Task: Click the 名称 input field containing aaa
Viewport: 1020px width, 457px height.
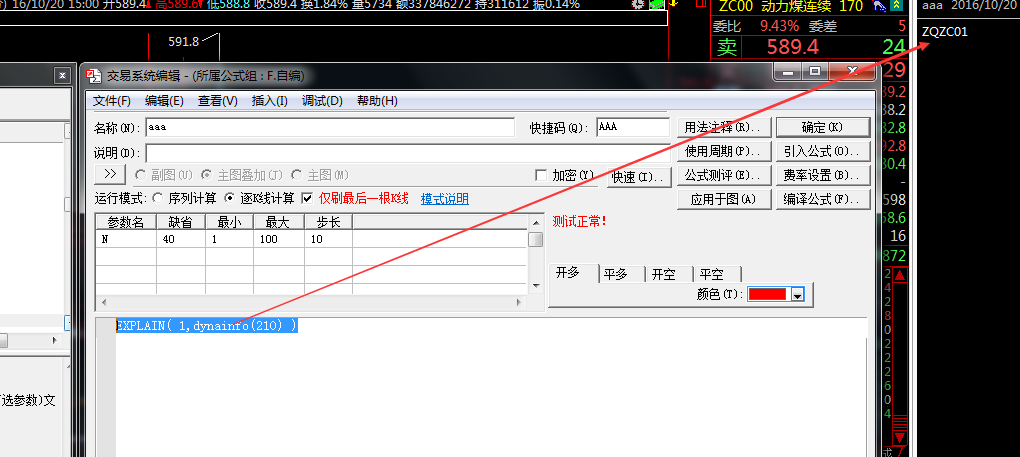Action: [330, 127]
